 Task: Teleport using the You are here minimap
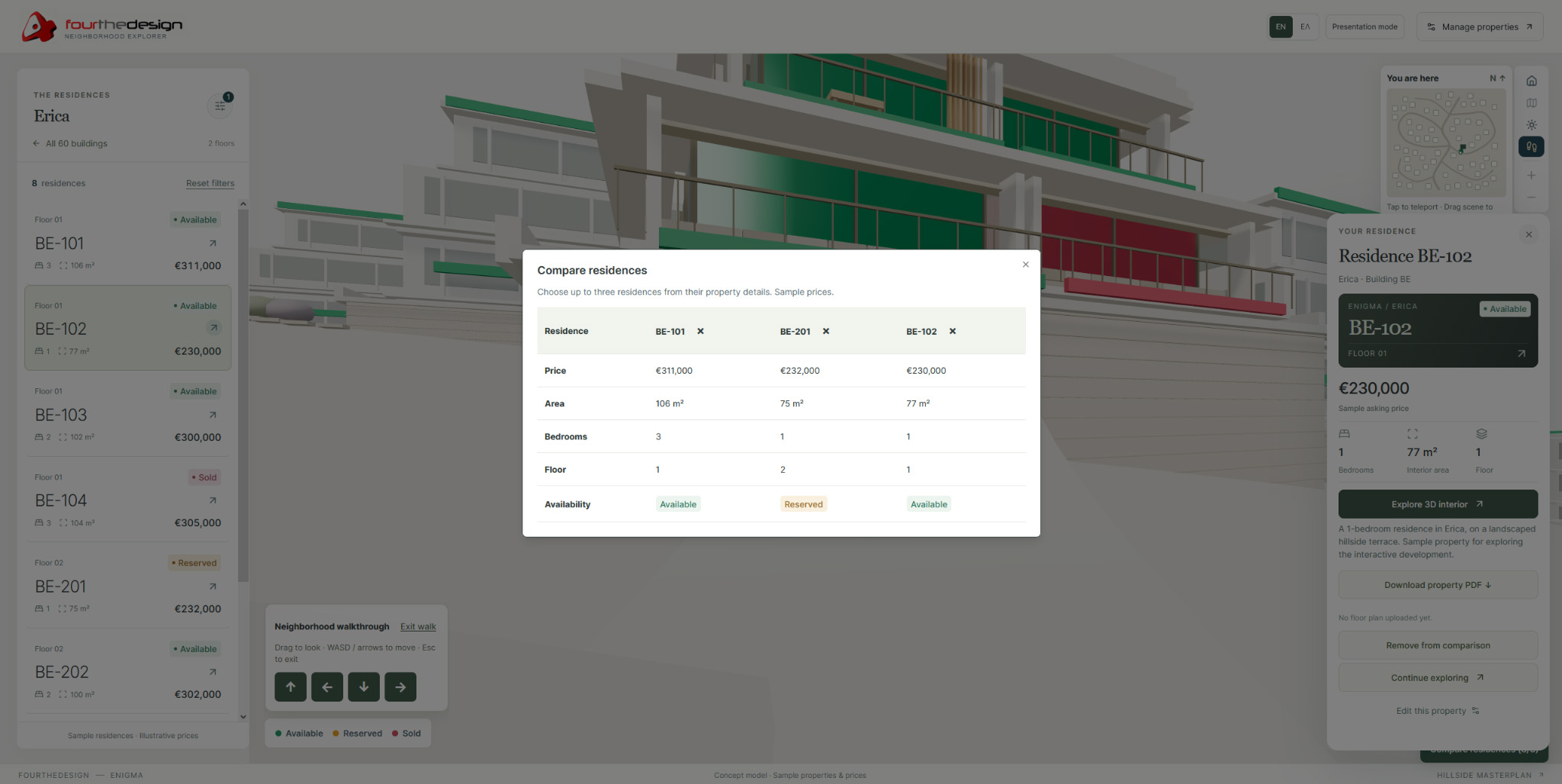[x=1445, y=143]
